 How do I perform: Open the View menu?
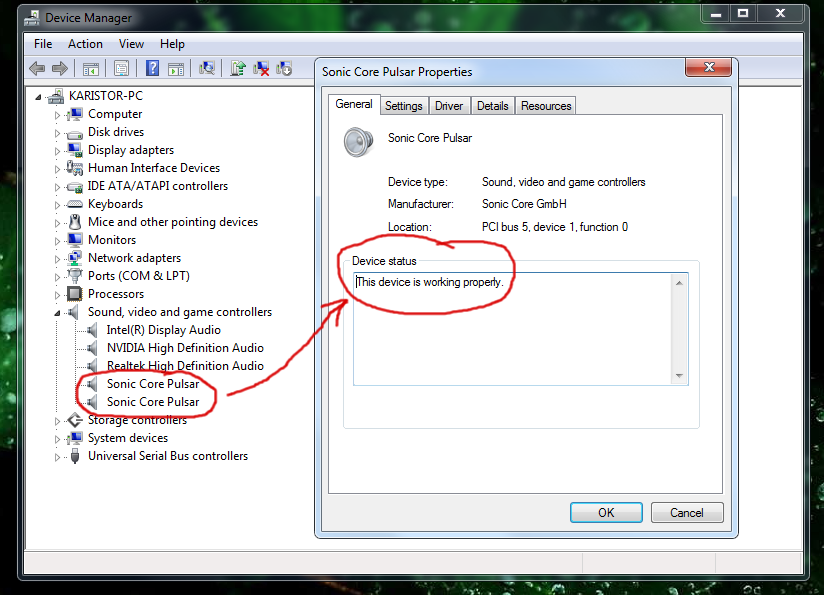(131, 44)
